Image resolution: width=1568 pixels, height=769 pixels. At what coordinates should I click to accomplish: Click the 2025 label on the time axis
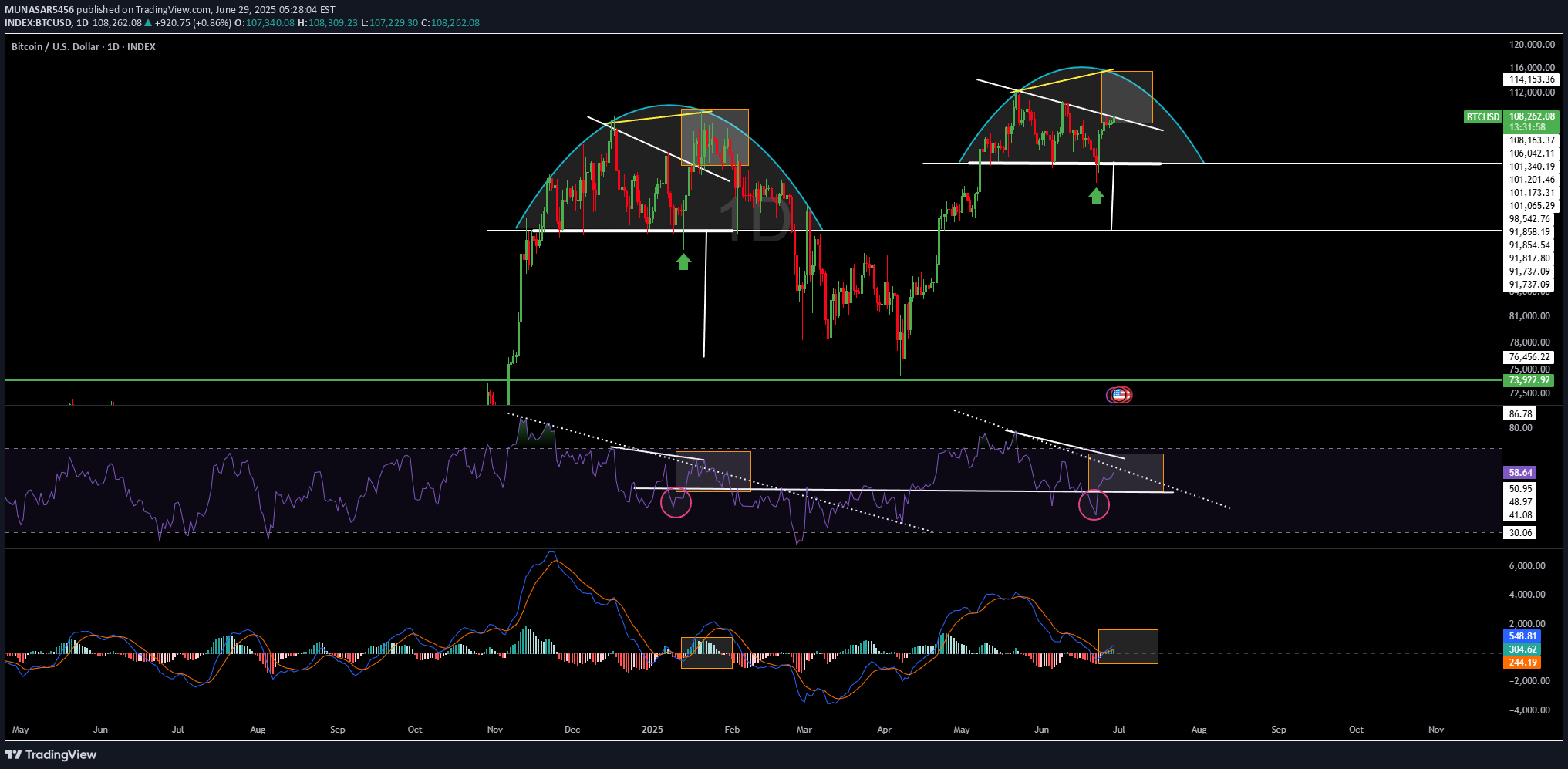coord(652,730)
